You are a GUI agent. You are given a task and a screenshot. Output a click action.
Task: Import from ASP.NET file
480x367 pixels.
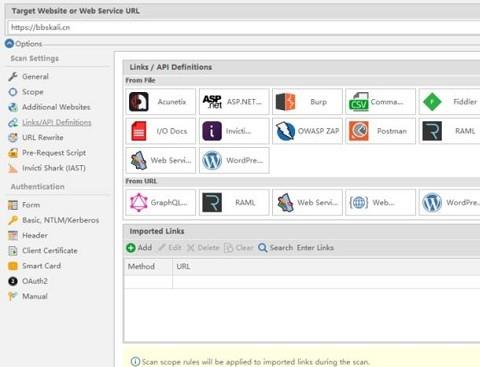click(x=234, y=102)
